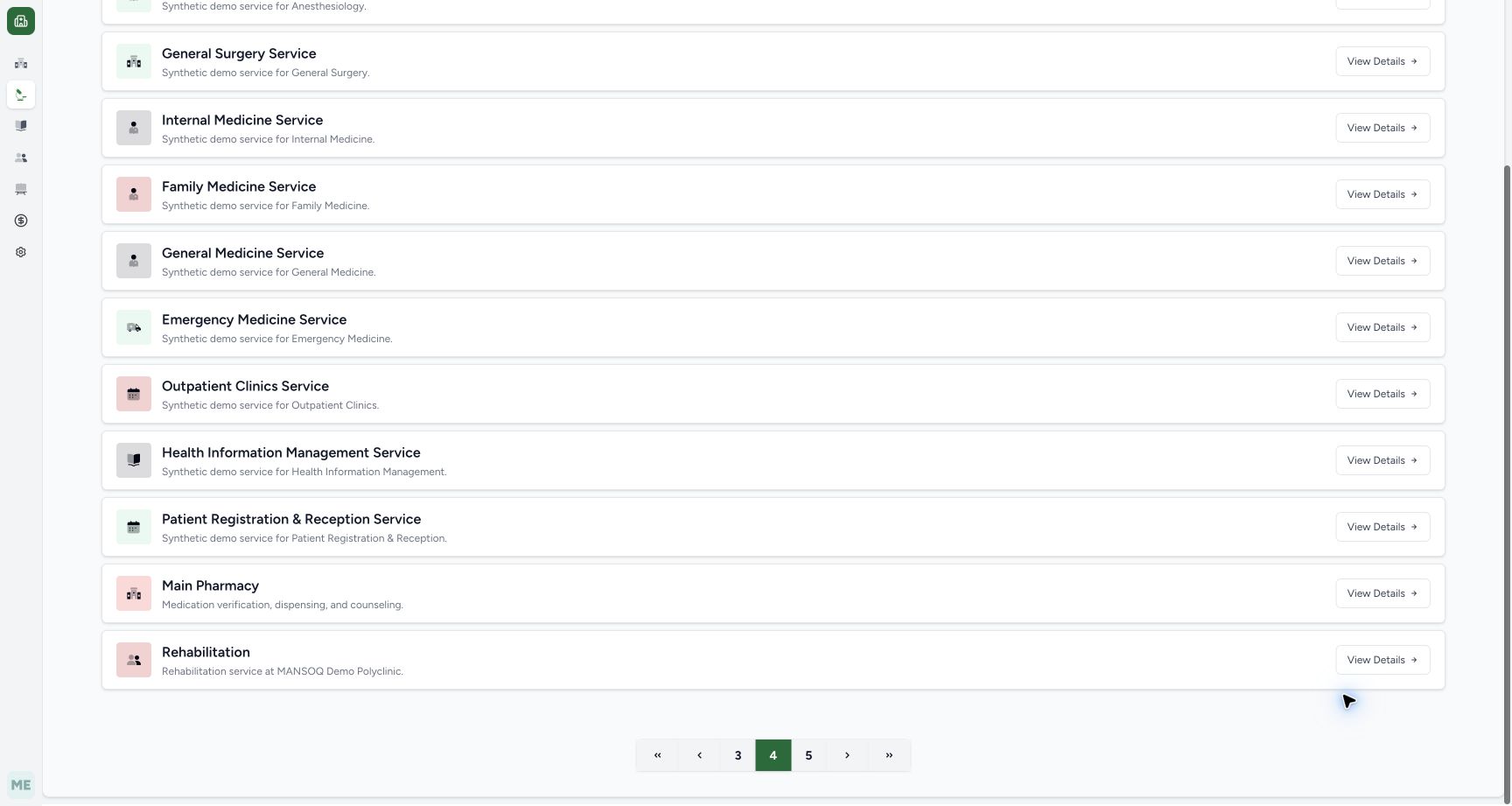
Task: View details of Emergency Medicine Service
Action: coord(1382,327)
